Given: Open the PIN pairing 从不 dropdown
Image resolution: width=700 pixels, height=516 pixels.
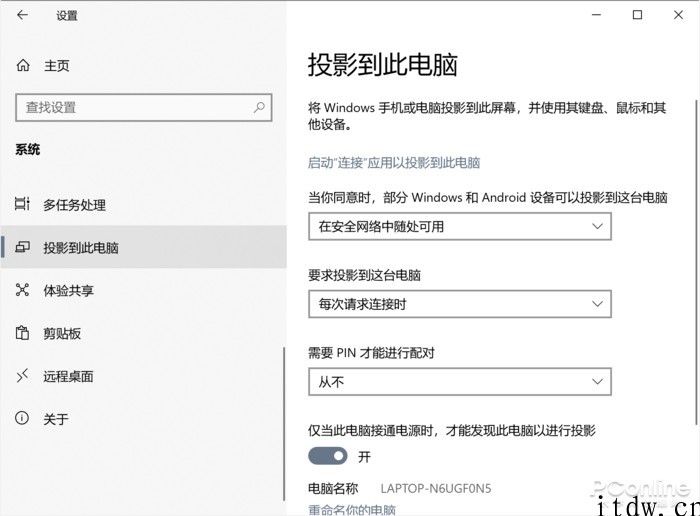Looking at the screenshot, I should pos(460,382).
